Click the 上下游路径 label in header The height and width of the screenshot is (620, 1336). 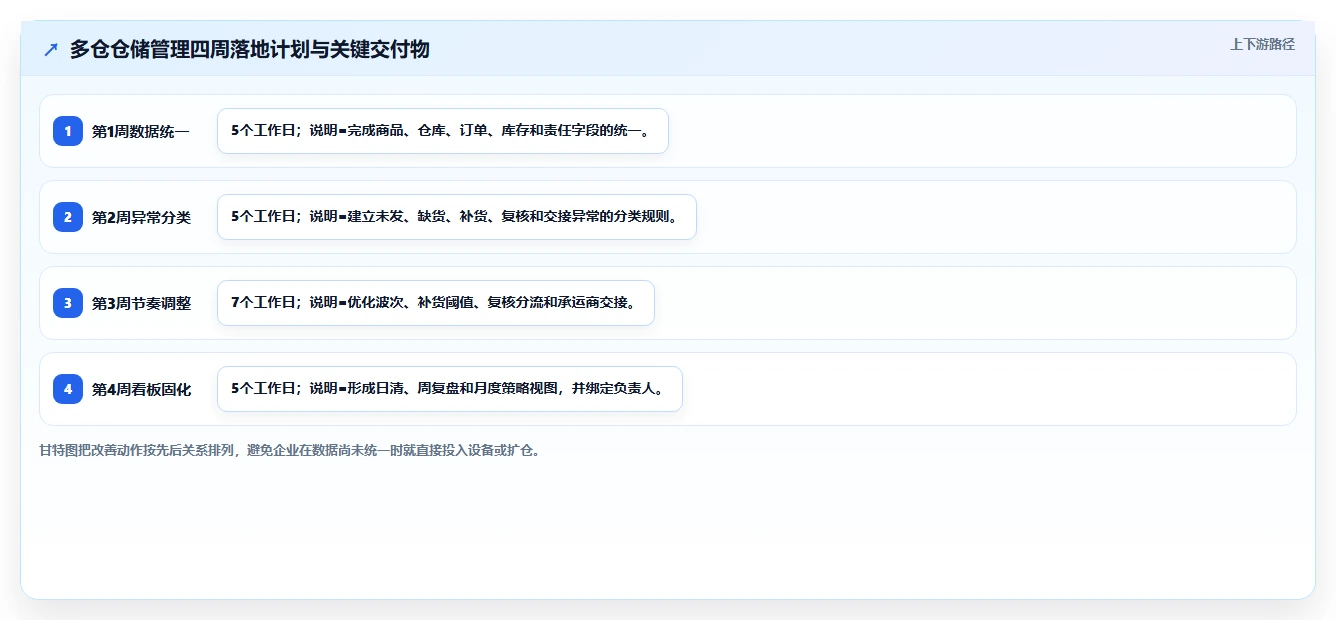pyautogui.click(x=1262, y=44)
